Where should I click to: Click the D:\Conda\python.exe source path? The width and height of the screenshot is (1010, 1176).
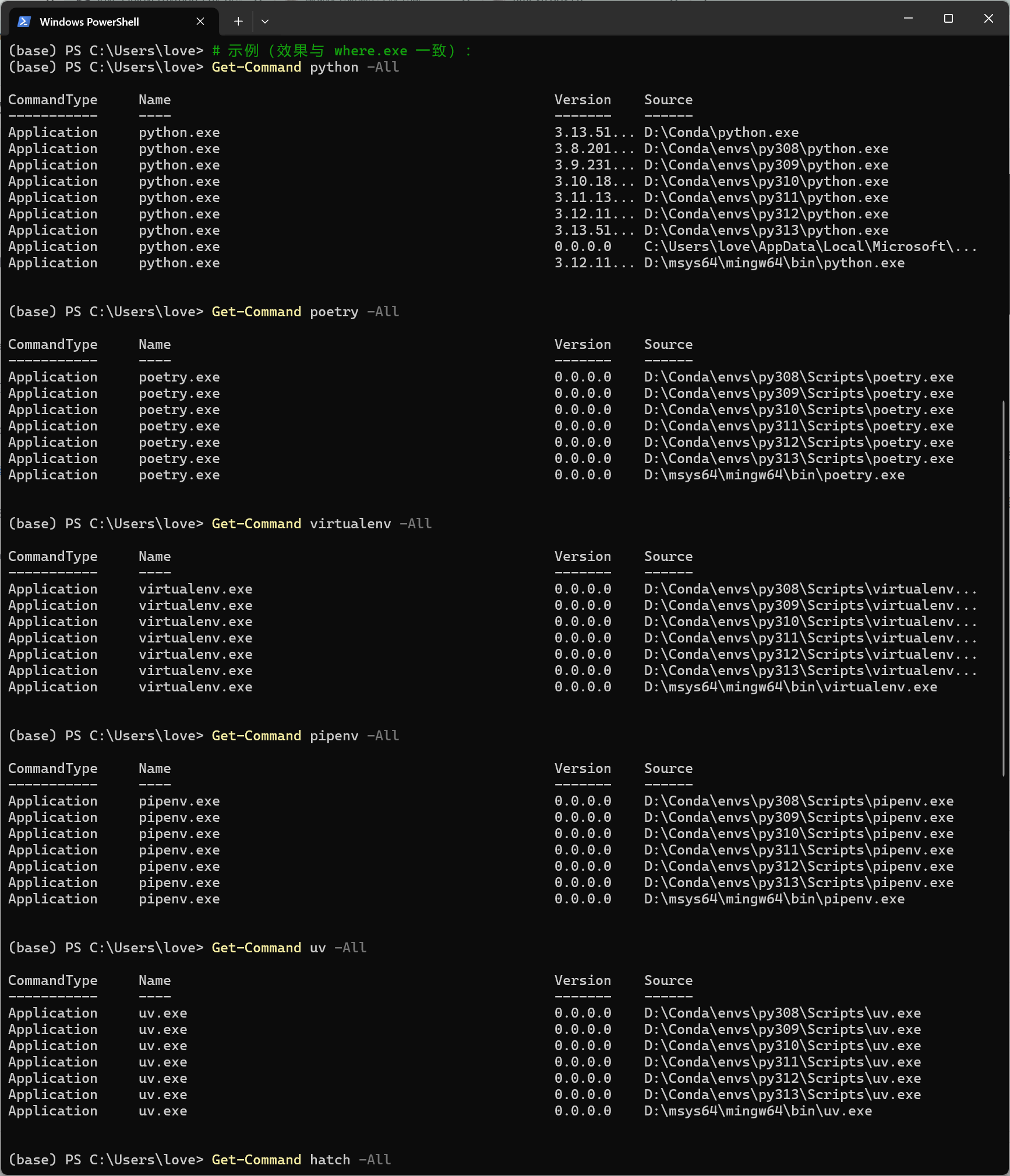click(721, 132)
